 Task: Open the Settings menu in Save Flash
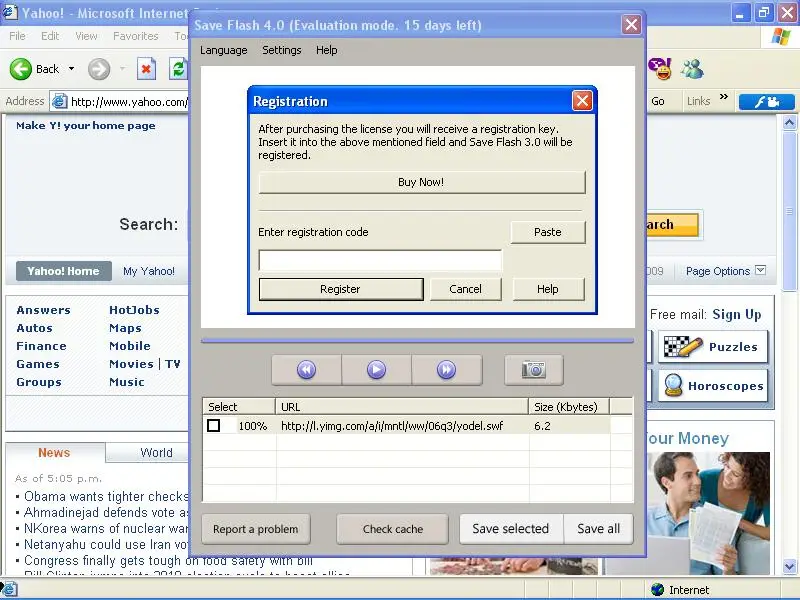pos(282,50)
